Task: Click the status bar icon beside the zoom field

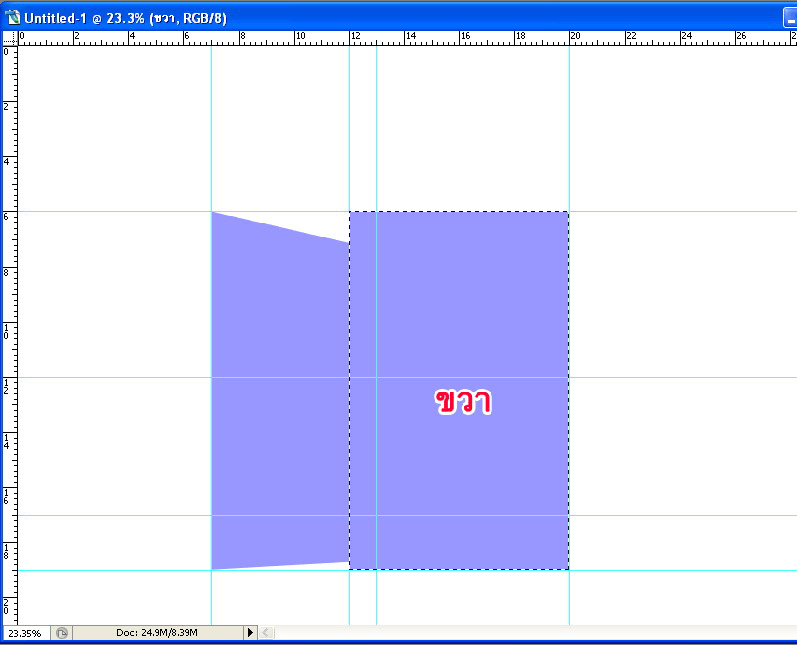Action: point(62,633)
